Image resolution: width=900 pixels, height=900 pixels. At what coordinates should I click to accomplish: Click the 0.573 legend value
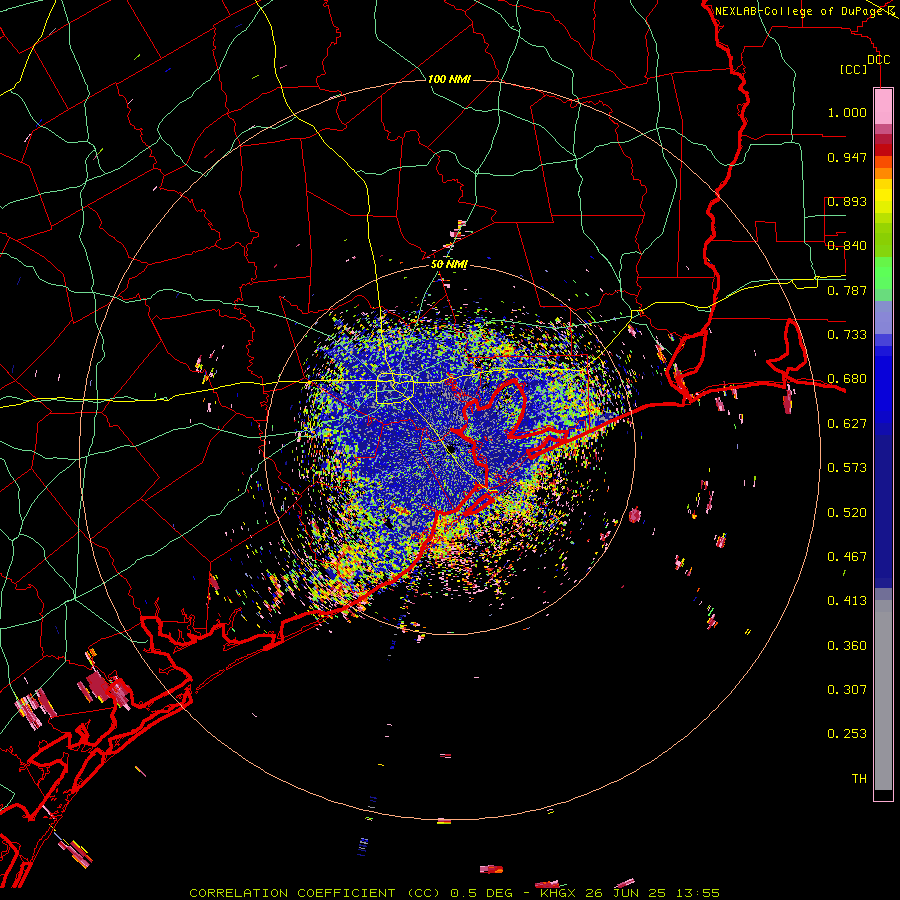tap(847, 468)
